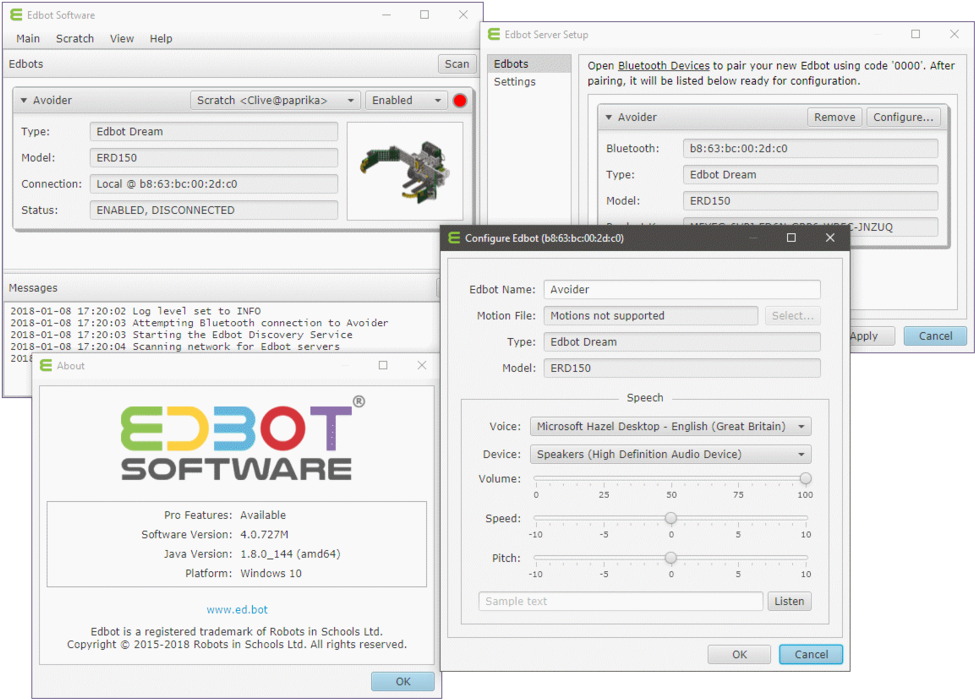Maximize the Edbot Server Setup window
The height and width of the screenshot is (700, 975).
[915, 34]
